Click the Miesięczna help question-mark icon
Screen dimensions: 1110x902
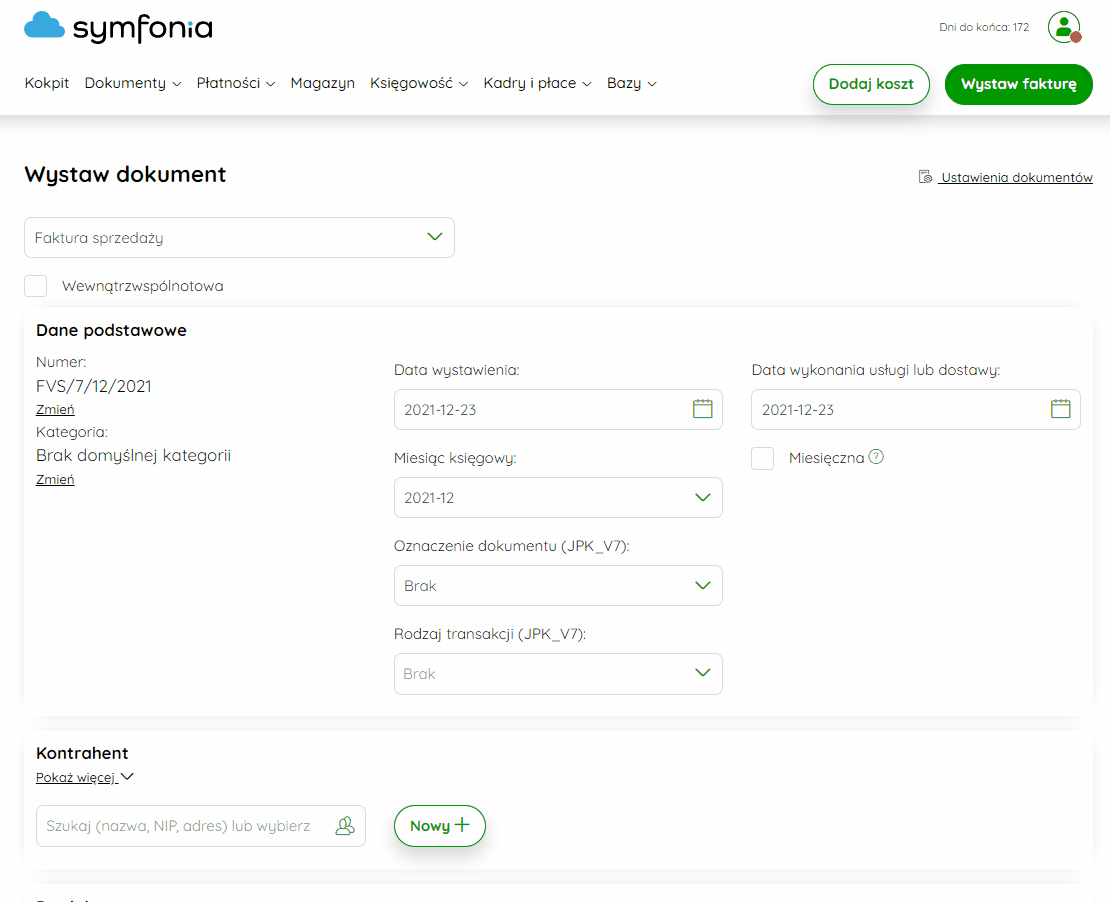[x=876, y=457]
